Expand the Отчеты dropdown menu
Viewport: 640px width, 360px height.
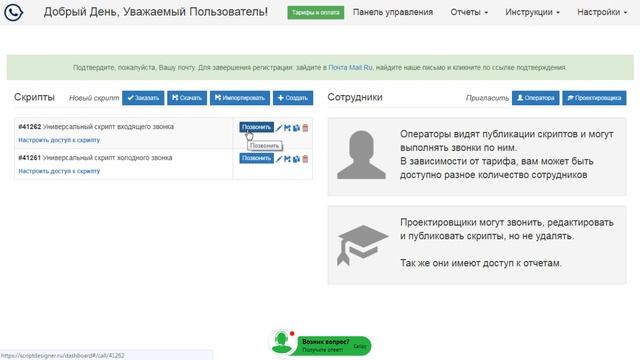pos(469,12)
